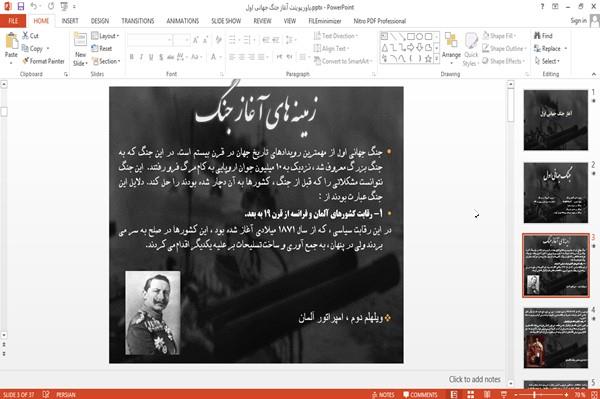600x399 pixels.
Task: Toggle text Shadow
Action: tap(161, 57)
